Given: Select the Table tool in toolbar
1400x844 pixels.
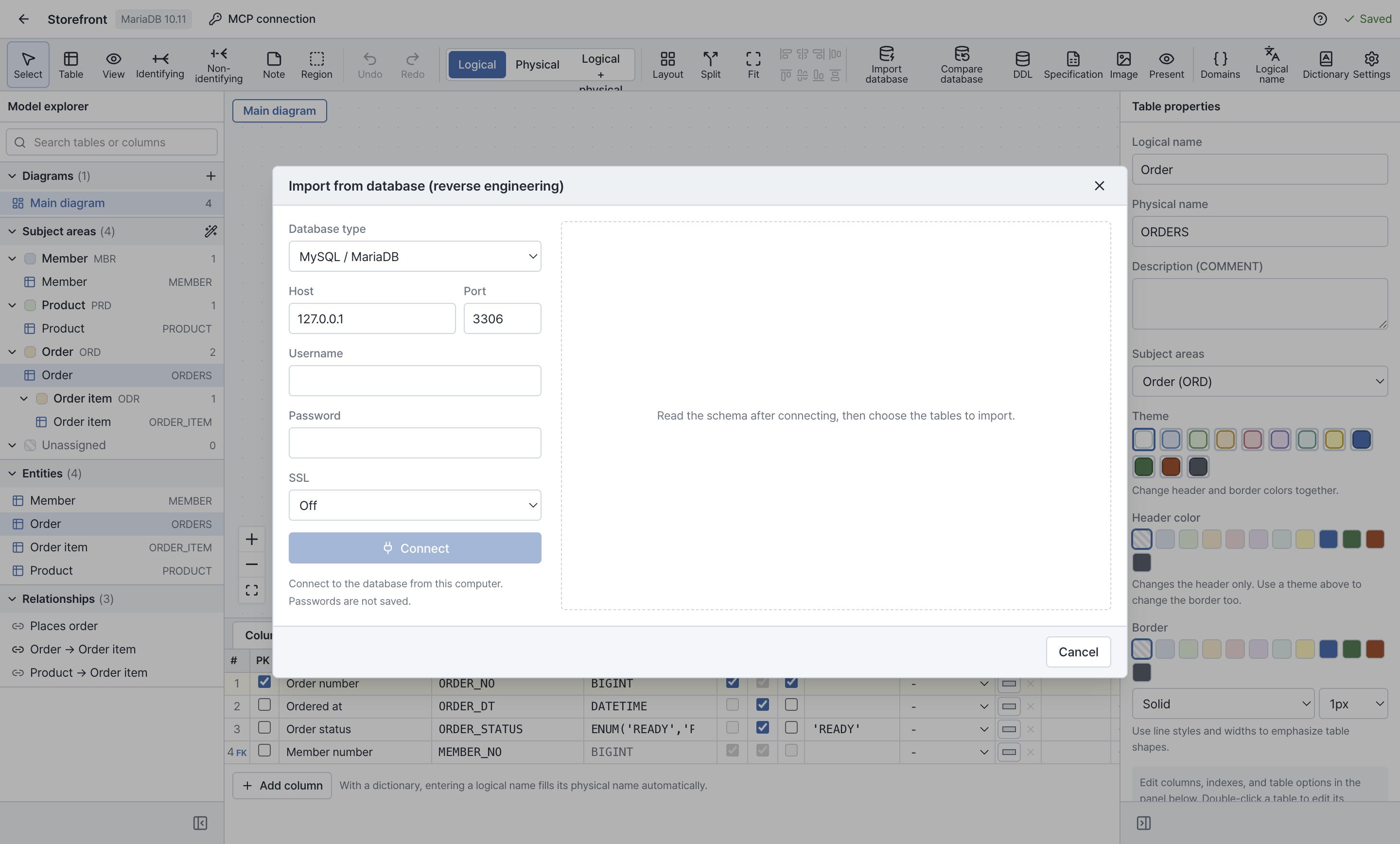Looking at the screenshot, I should (70, 65).
